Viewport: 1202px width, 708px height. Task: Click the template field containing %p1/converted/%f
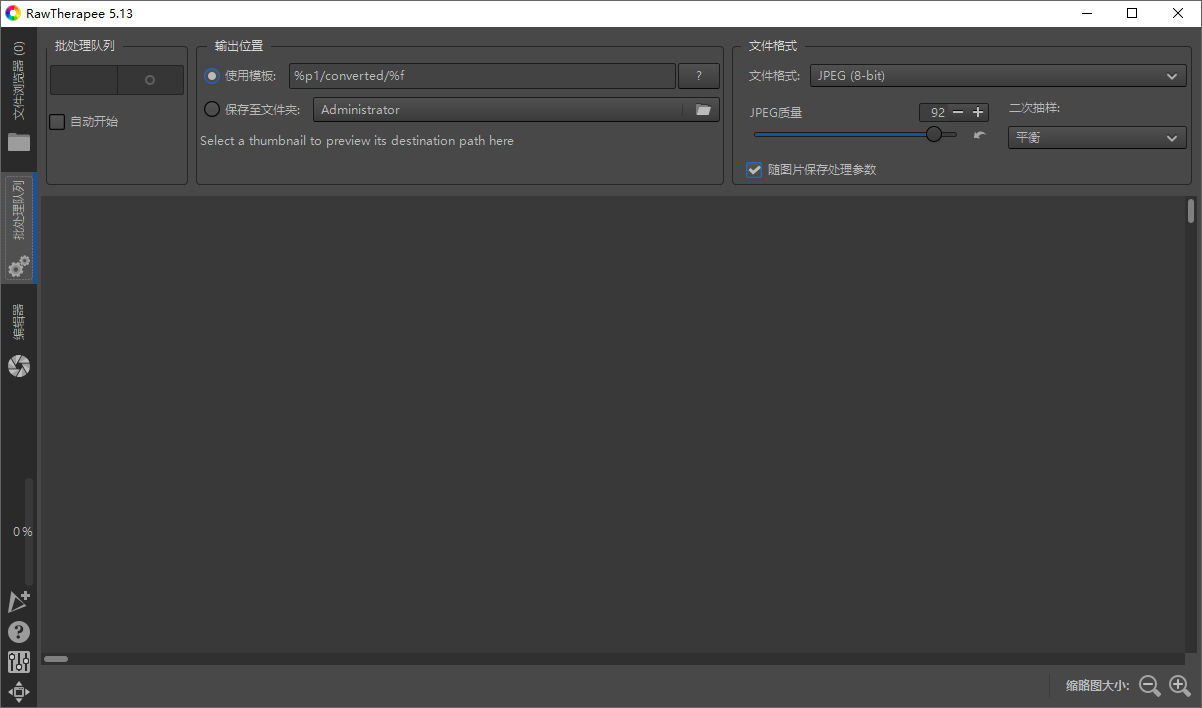click(482, 76)
